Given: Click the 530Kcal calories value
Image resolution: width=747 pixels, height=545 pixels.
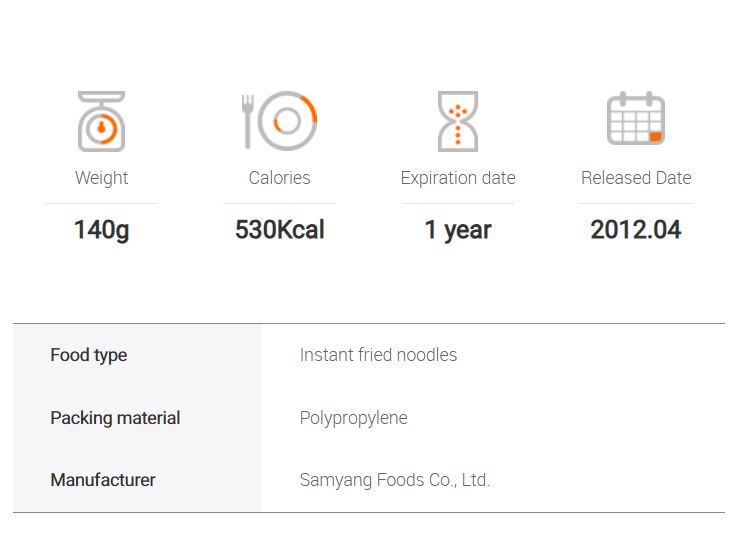Looking at the screenshot, I should (x=280, y=230).
